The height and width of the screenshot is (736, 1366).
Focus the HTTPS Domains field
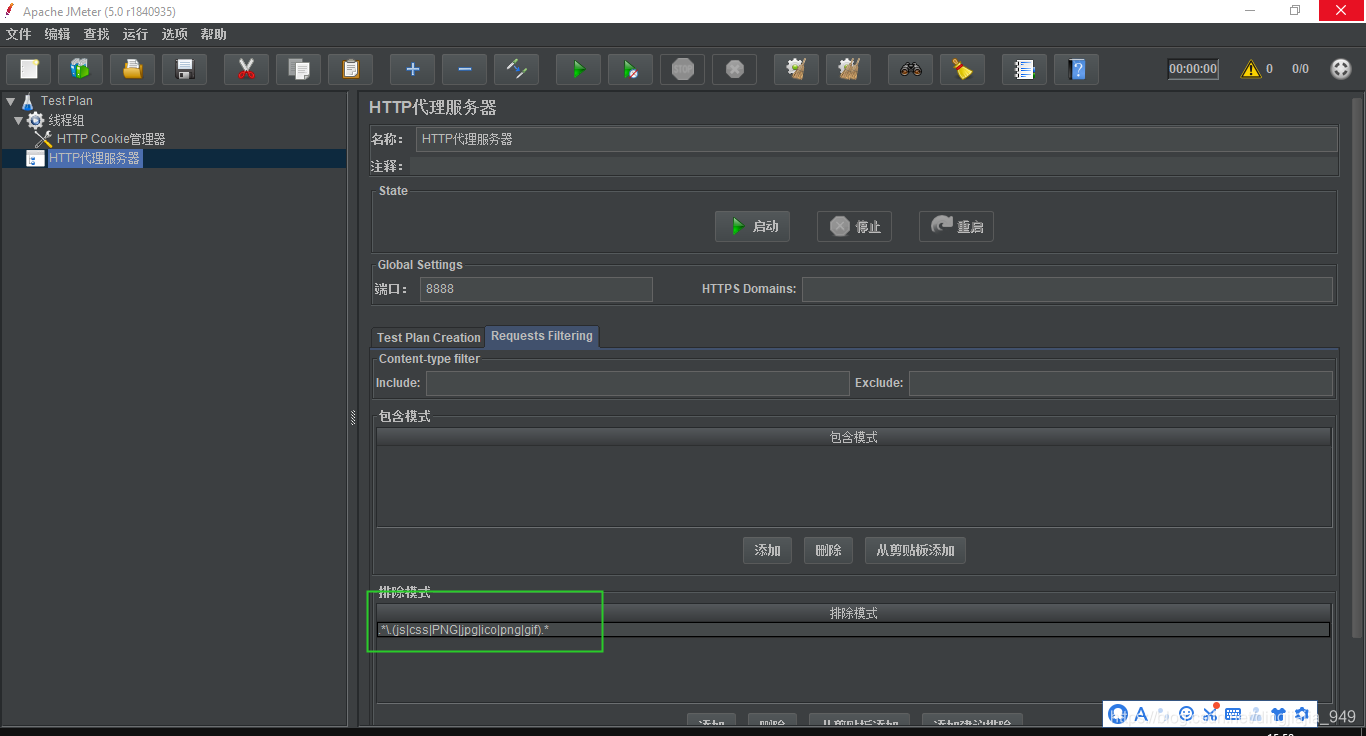click(1067, 289)
